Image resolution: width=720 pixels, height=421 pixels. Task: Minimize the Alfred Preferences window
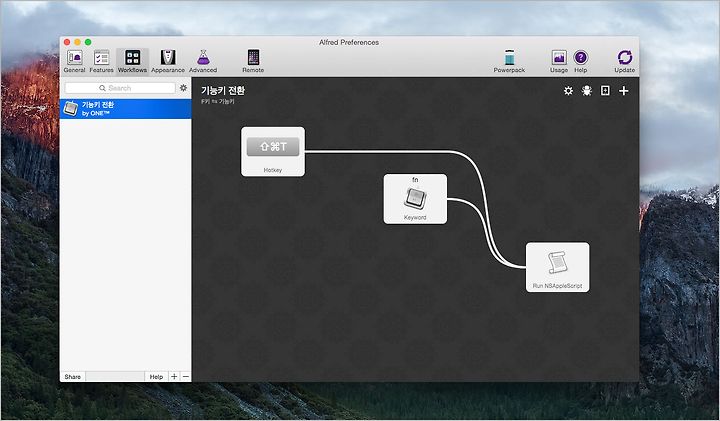[x=78, y=42]
